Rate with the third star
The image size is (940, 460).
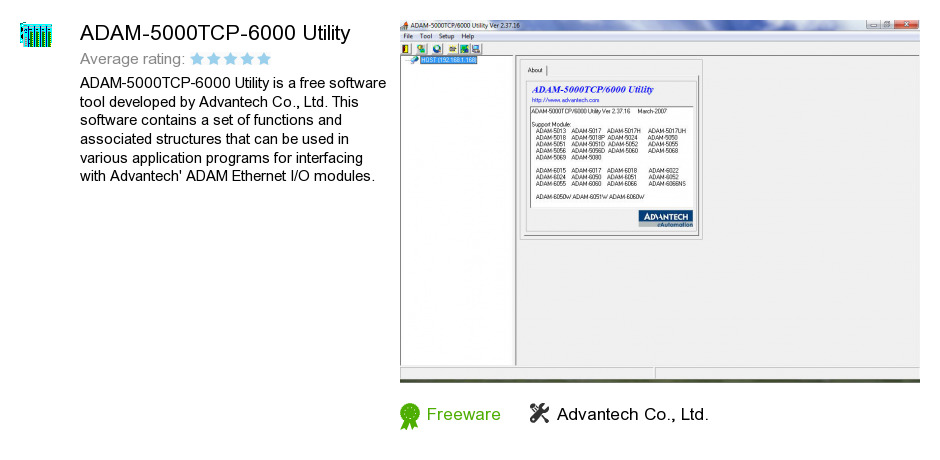point(230,59)
